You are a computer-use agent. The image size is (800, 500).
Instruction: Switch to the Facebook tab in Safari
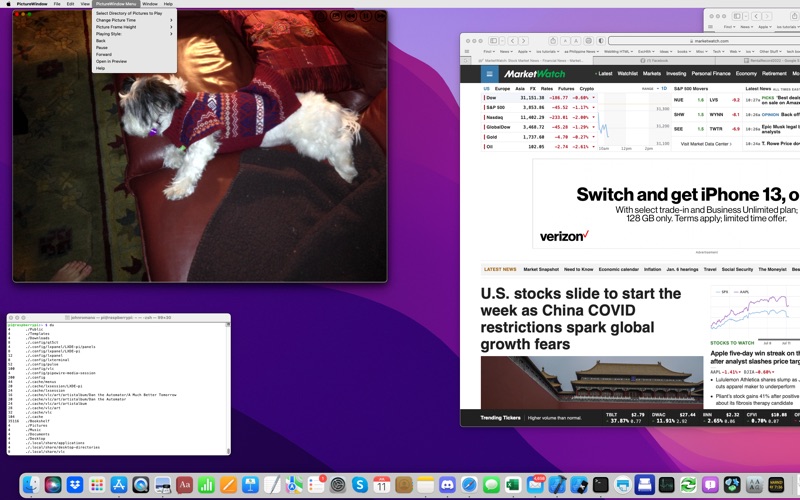[x=655, y=60]
